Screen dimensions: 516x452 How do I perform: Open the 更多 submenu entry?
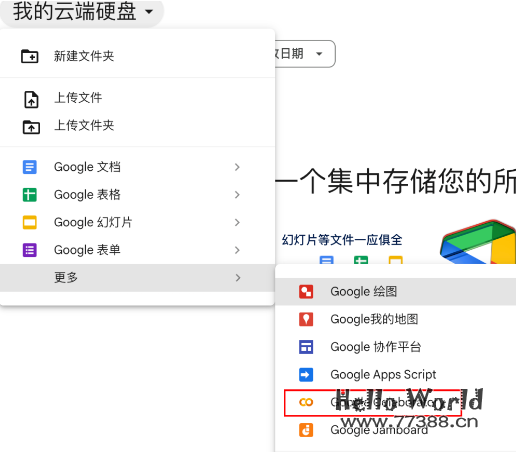(x=137, y=278)
